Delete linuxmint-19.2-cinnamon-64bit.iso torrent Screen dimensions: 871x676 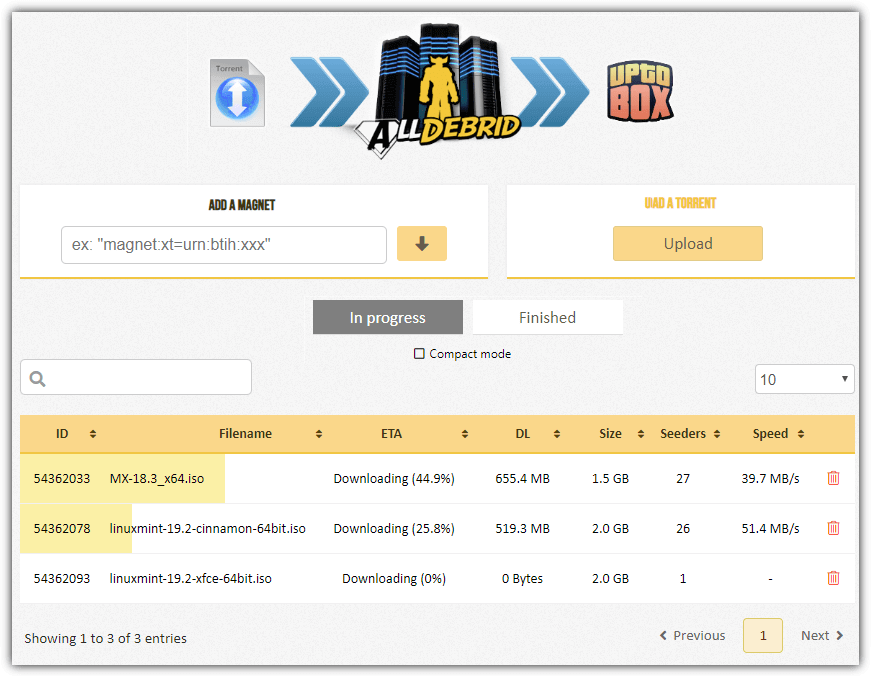point(833,528)
